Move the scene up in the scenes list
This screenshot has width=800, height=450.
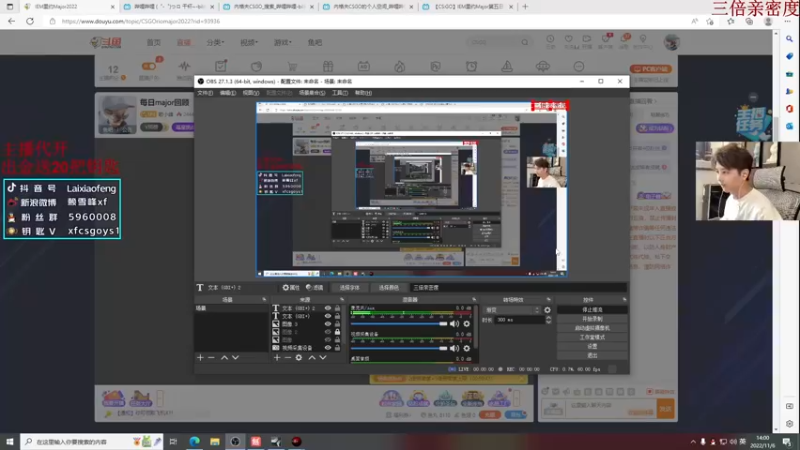tap(224, 358)
